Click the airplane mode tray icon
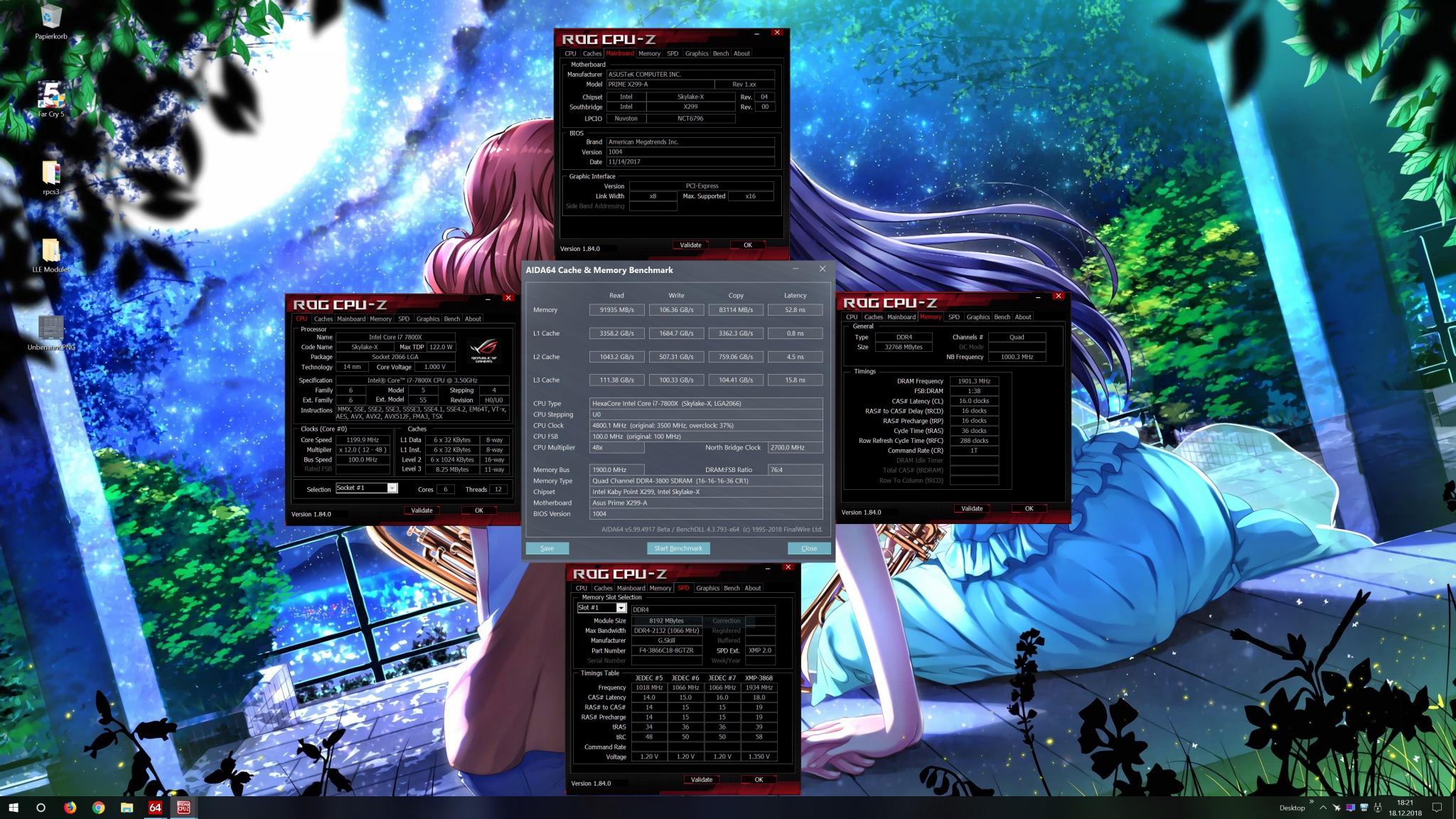The height and width of the screenshot is (819, 1456). pyautogui.click(x=1337, y=808)
